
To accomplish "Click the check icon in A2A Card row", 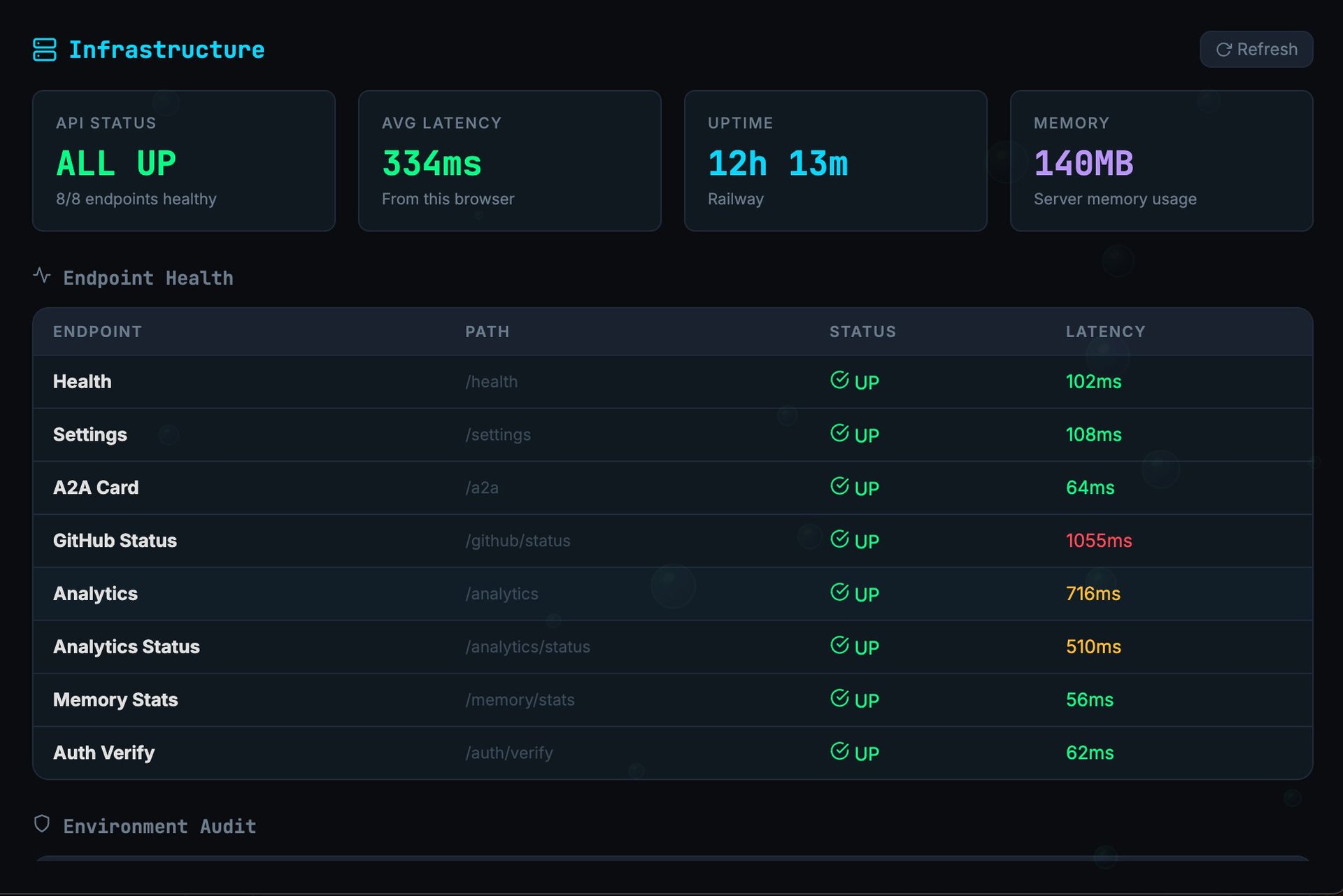I will 839,486.
